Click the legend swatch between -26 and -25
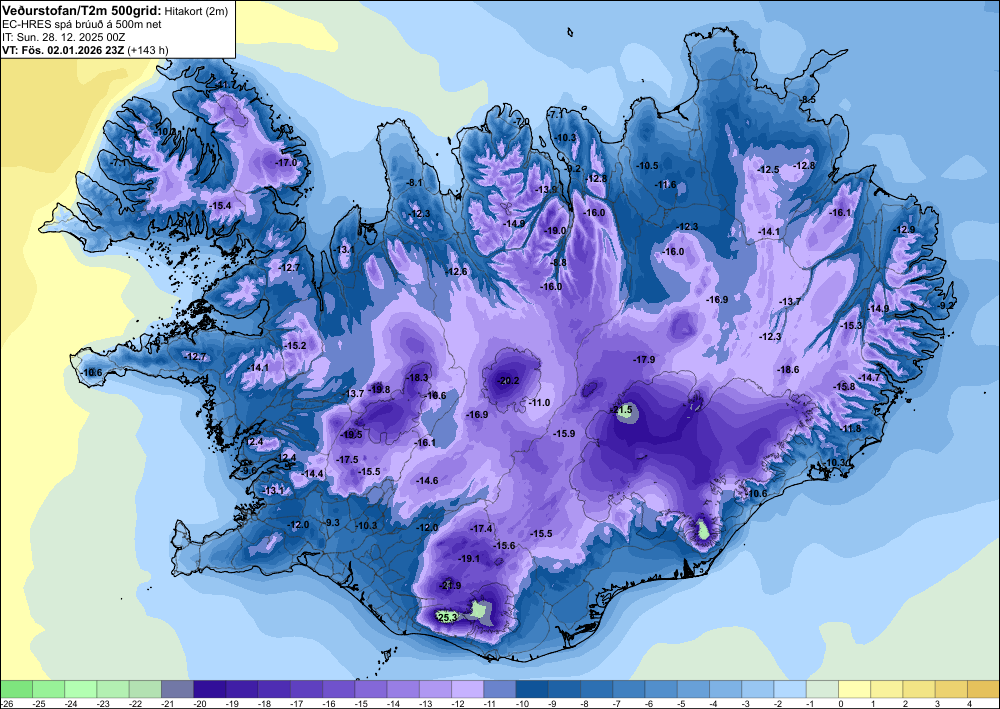This screenshot has width=1000, height=709. [x=17, y=689]
